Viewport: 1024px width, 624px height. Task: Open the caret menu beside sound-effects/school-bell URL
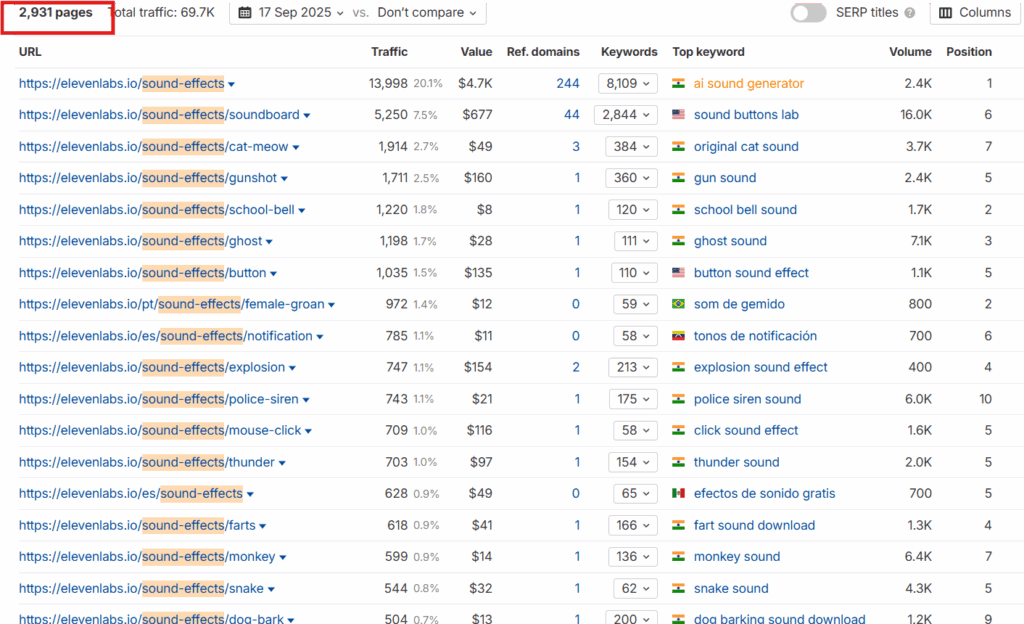pos(302,211)
